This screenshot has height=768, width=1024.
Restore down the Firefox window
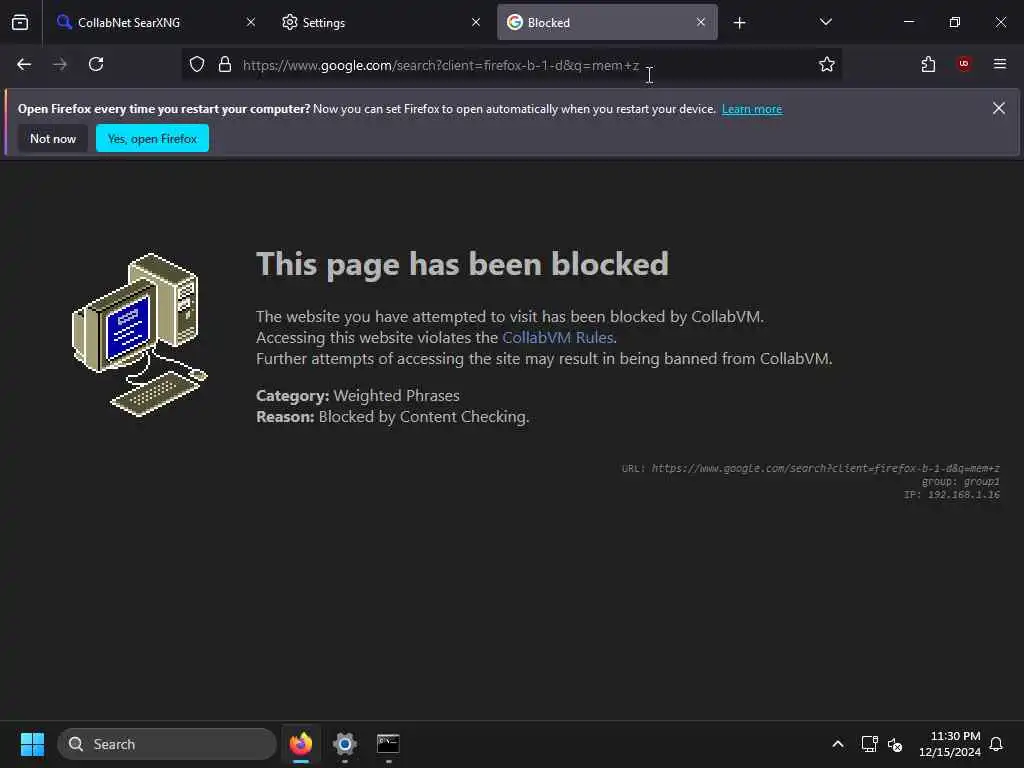[954, 22]
